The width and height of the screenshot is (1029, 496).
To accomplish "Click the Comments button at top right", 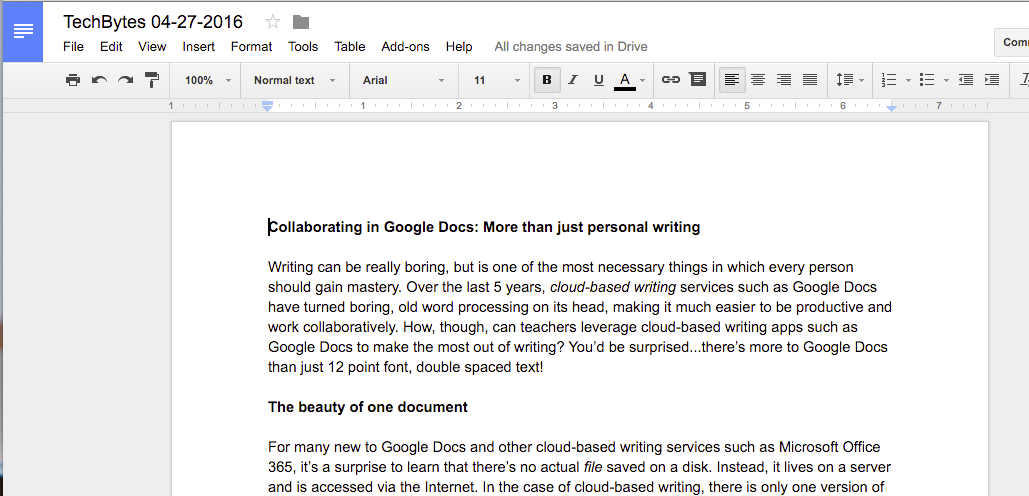I will click(x=1012, y=42).
